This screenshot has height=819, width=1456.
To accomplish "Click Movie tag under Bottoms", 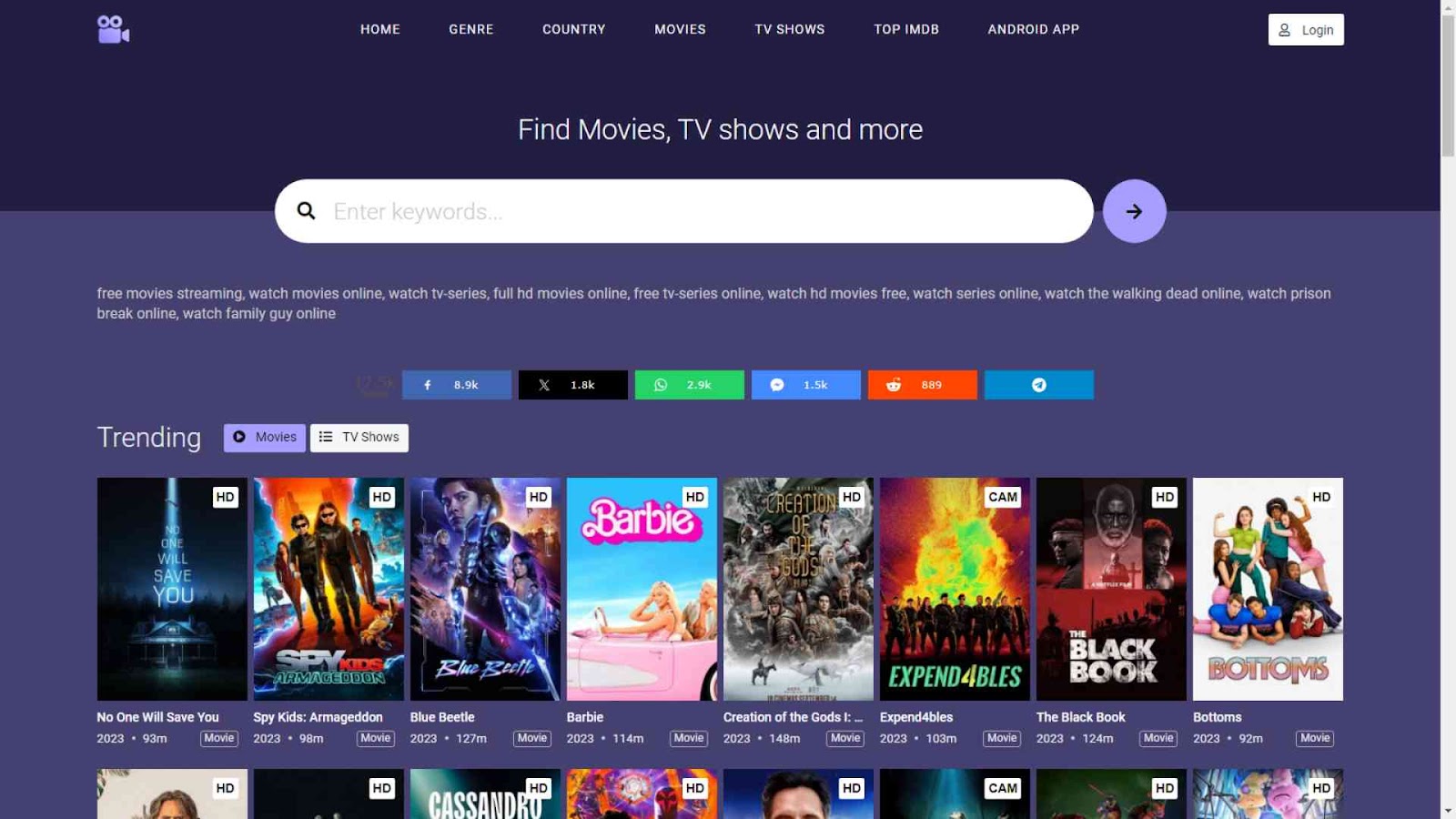I will 1315,738.
